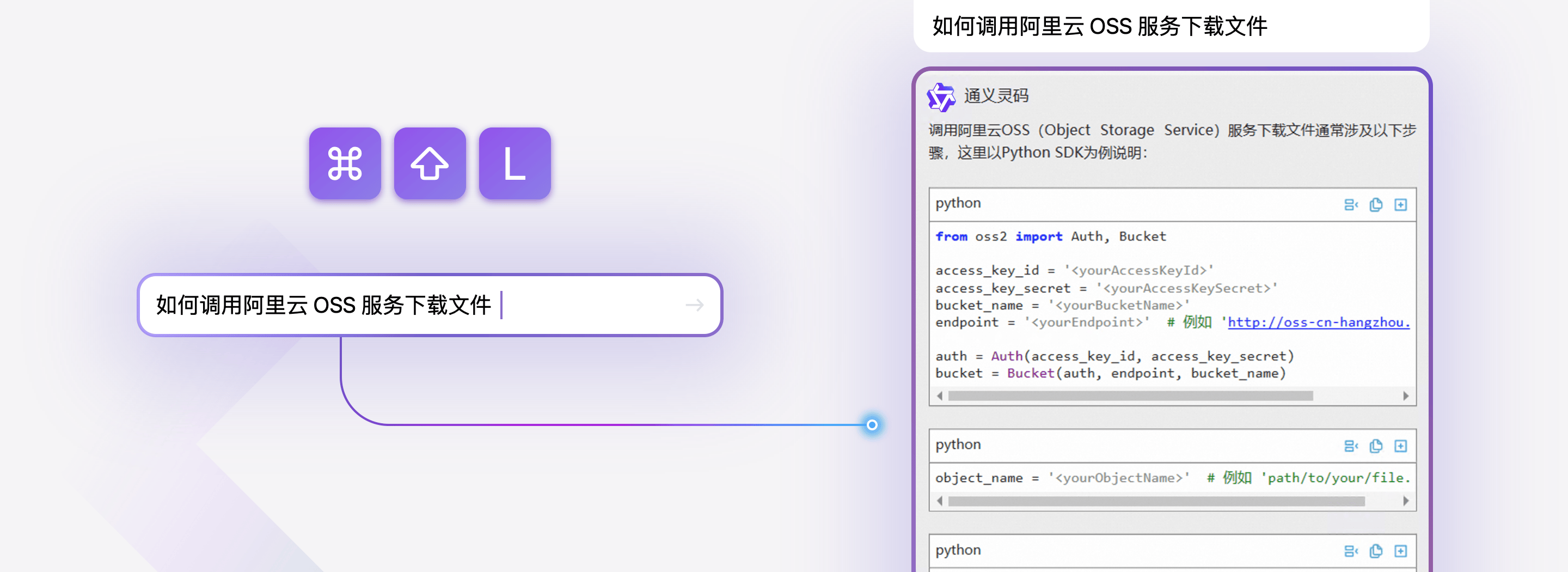This screenshot has width=1568, height=572.
Task: Click the Tongyi Lingma logo icon
Action: [941, 97]
